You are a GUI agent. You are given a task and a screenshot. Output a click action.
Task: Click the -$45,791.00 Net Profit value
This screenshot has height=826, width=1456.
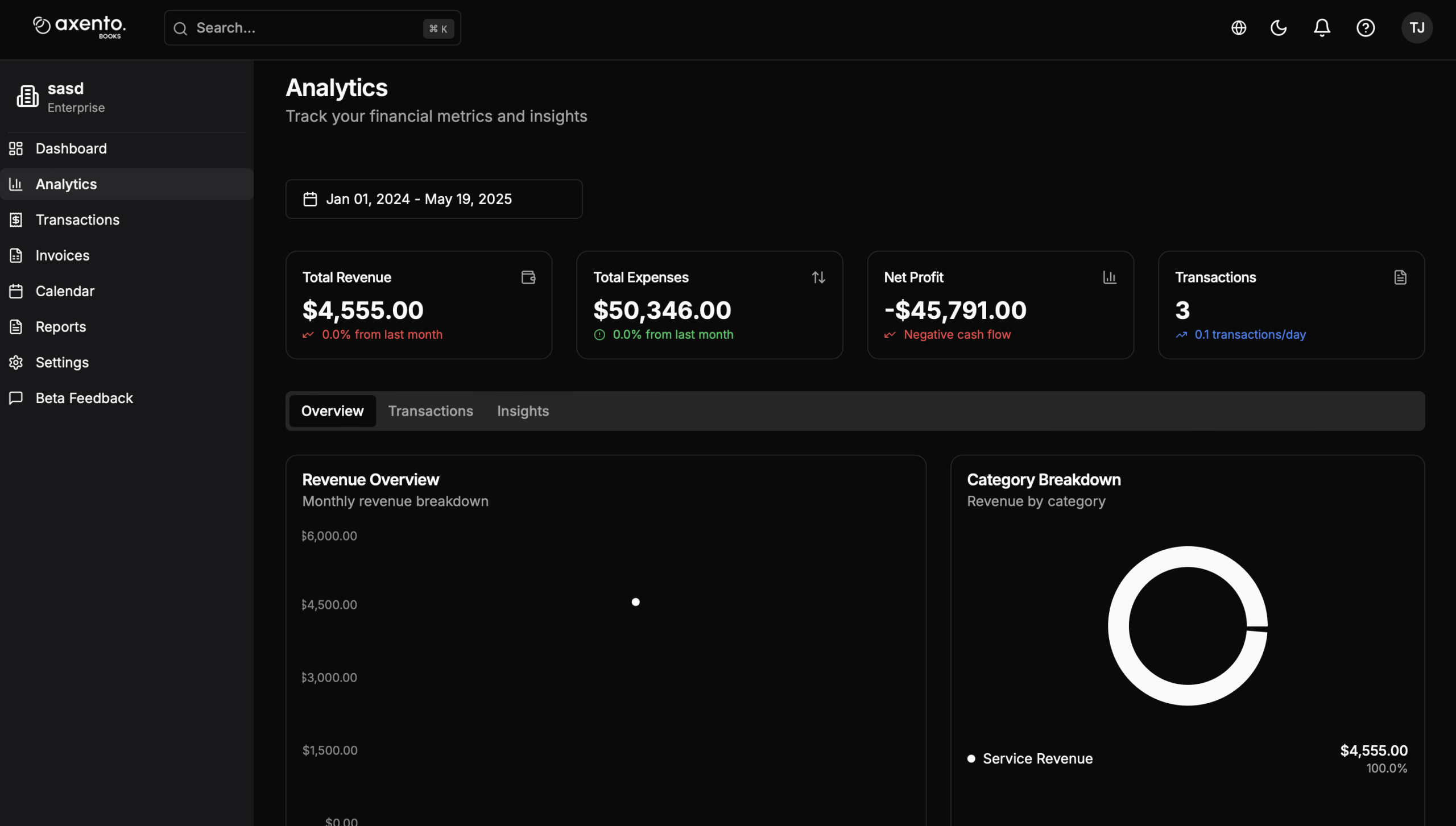[x=955, y=310]
